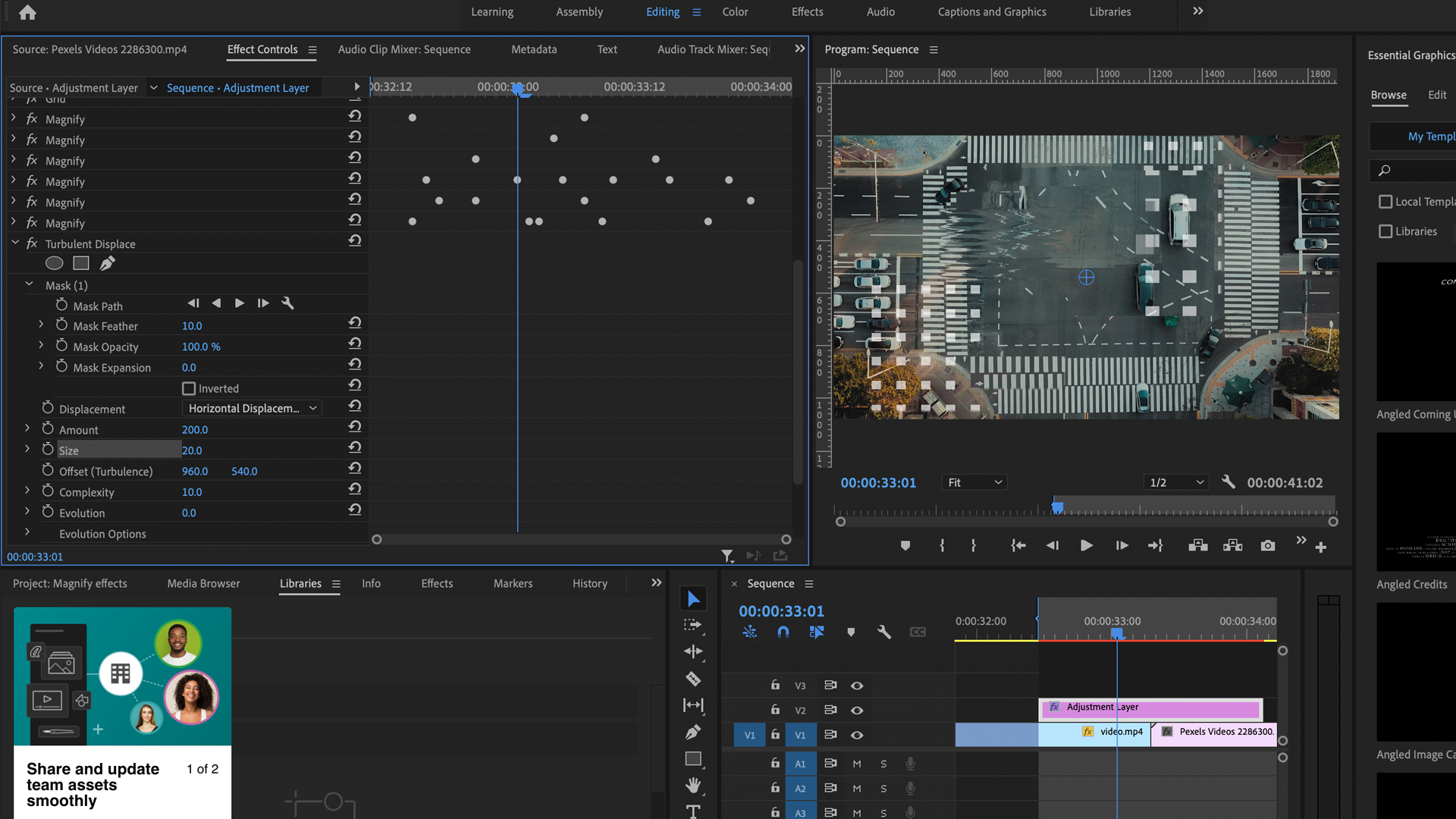
Task: Mute the A1 audio track
Action: (856, 764)
